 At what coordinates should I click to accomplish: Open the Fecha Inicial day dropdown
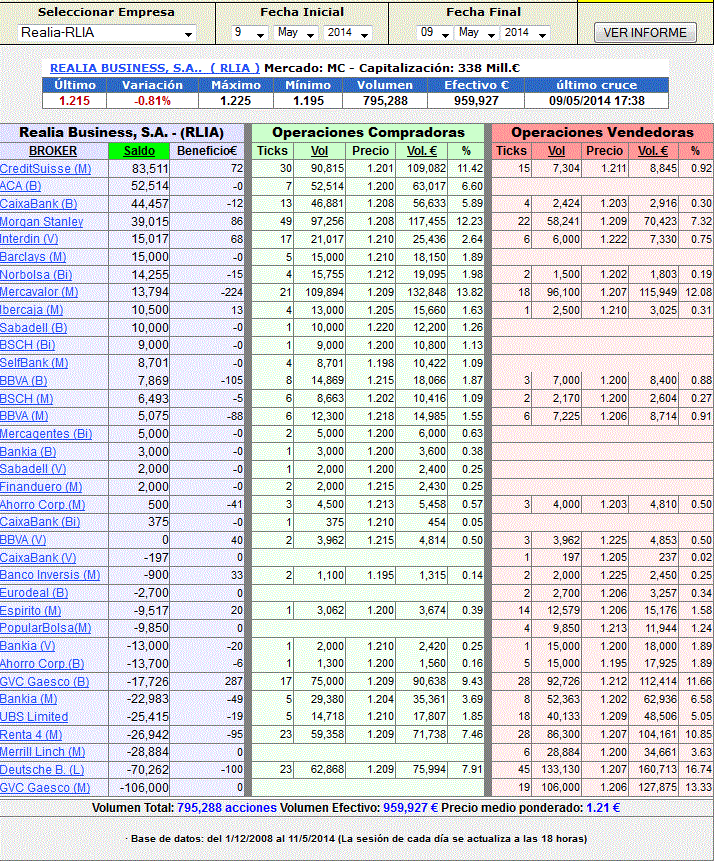click(250, 33)
